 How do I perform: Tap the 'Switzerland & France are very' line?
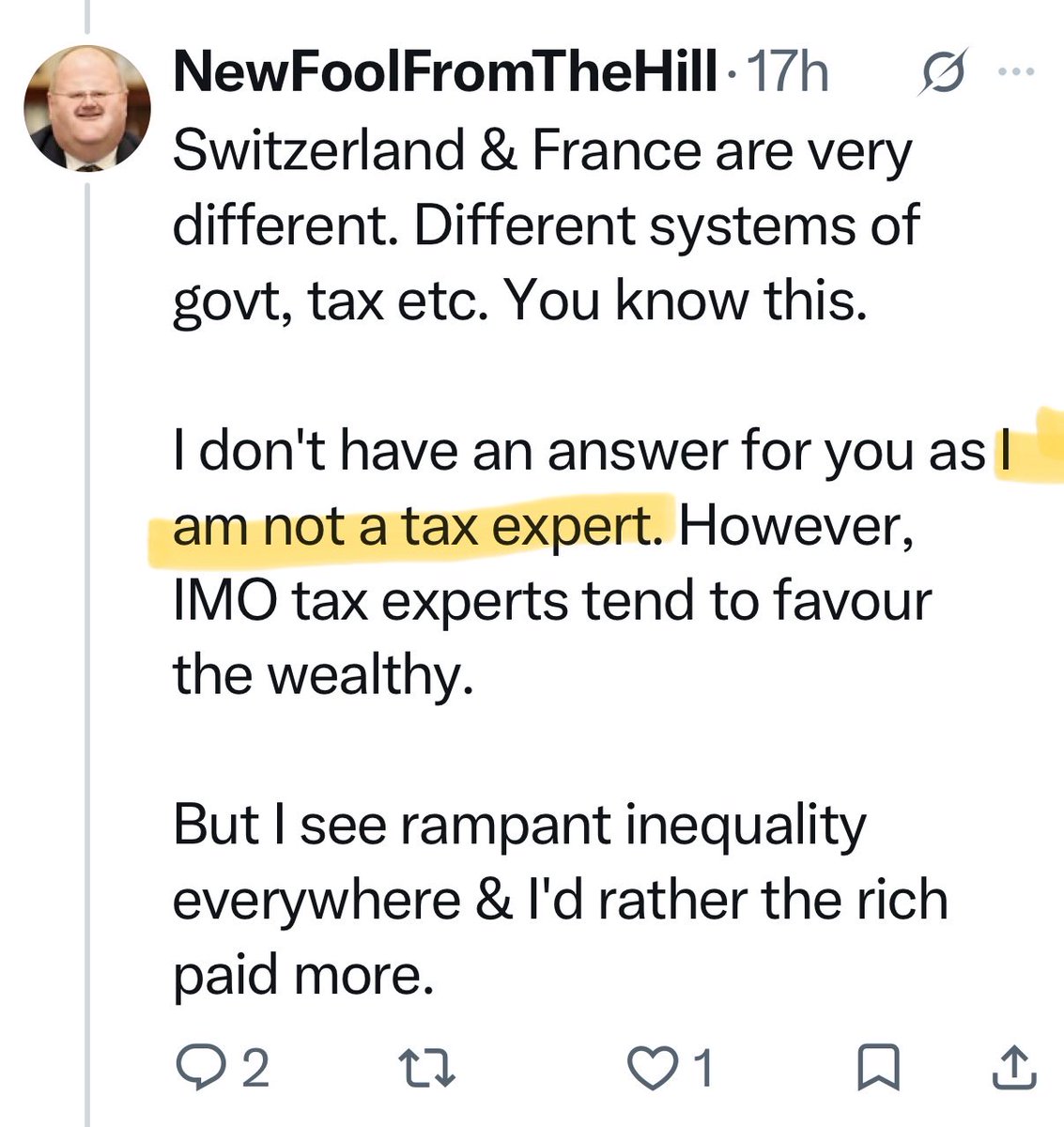pos(542,151)
